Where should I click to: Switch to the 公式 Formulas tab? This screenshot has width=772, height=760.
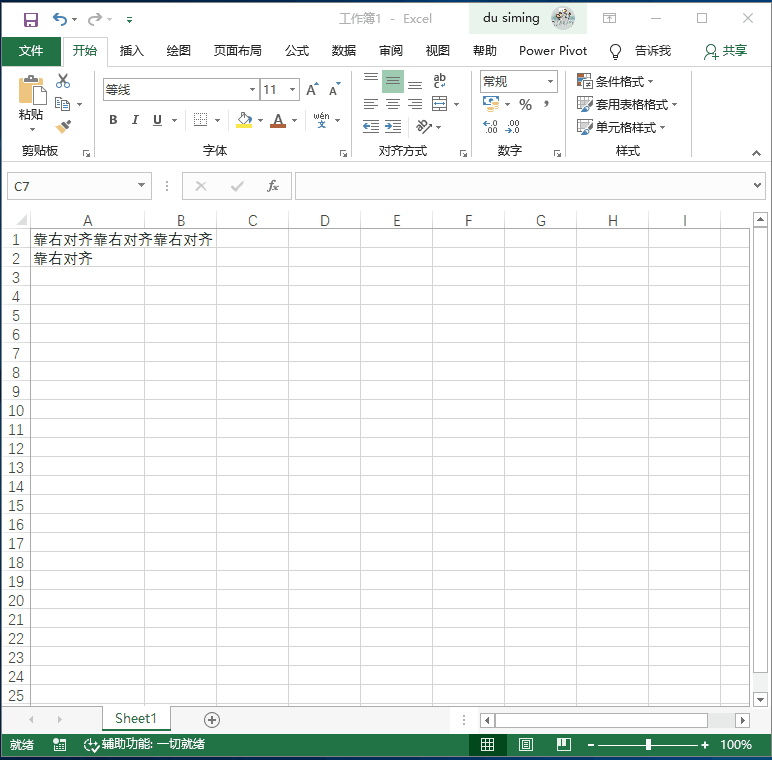pyautogui.click(x=297, y=51)
